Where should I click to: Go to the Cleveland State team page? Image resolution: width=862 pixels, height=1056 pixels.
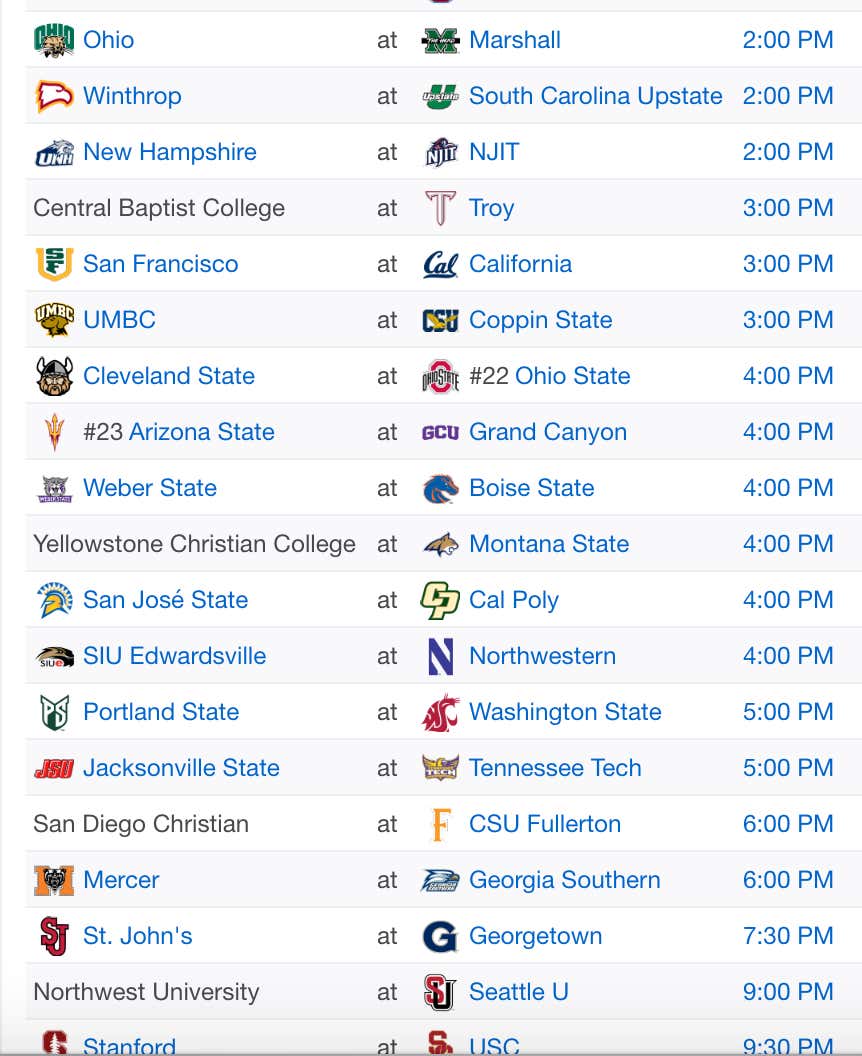coord(169,376)
